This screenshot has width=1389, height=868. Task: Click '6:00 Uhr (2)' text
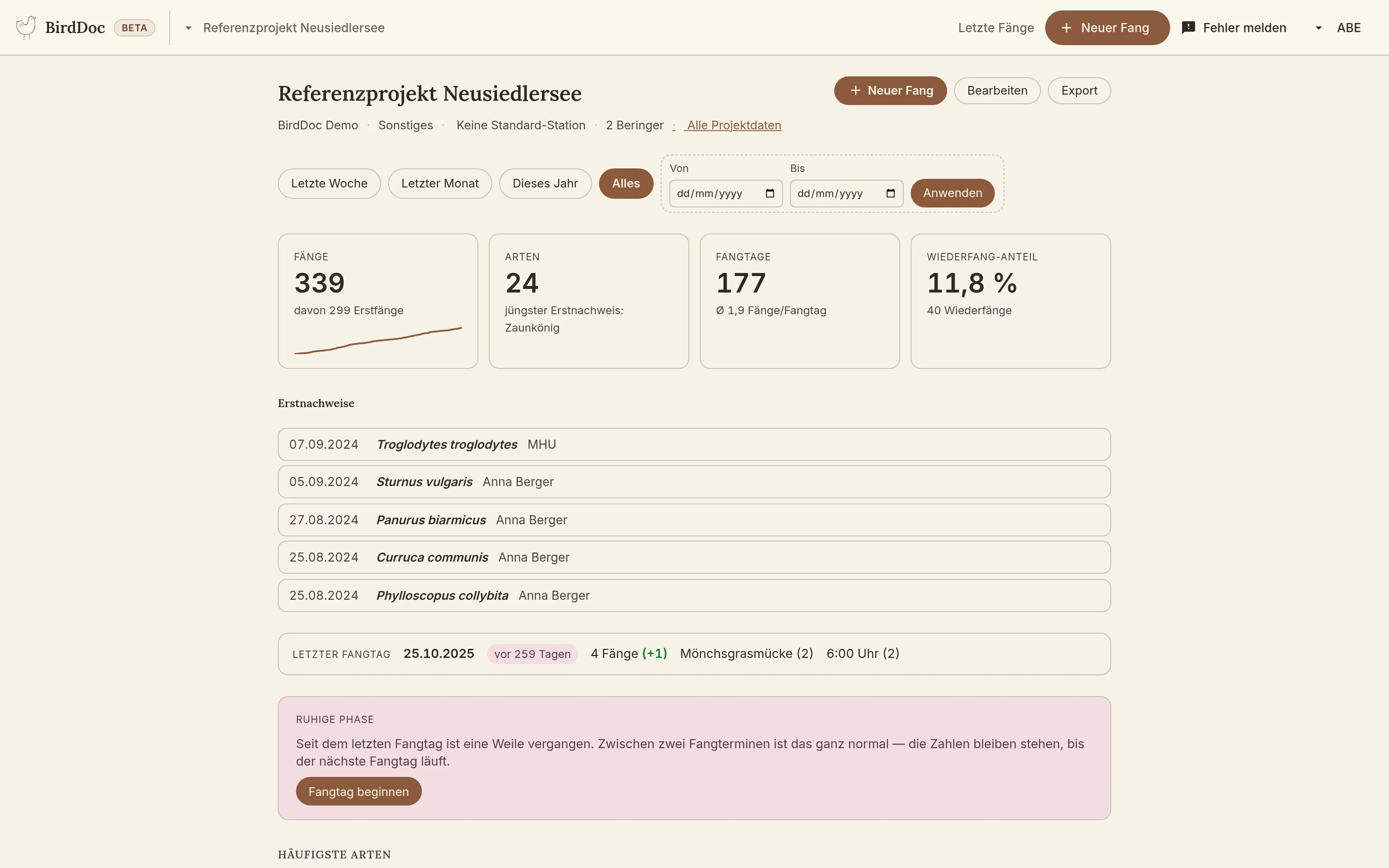pyautogui.click(x=862, y=654)
